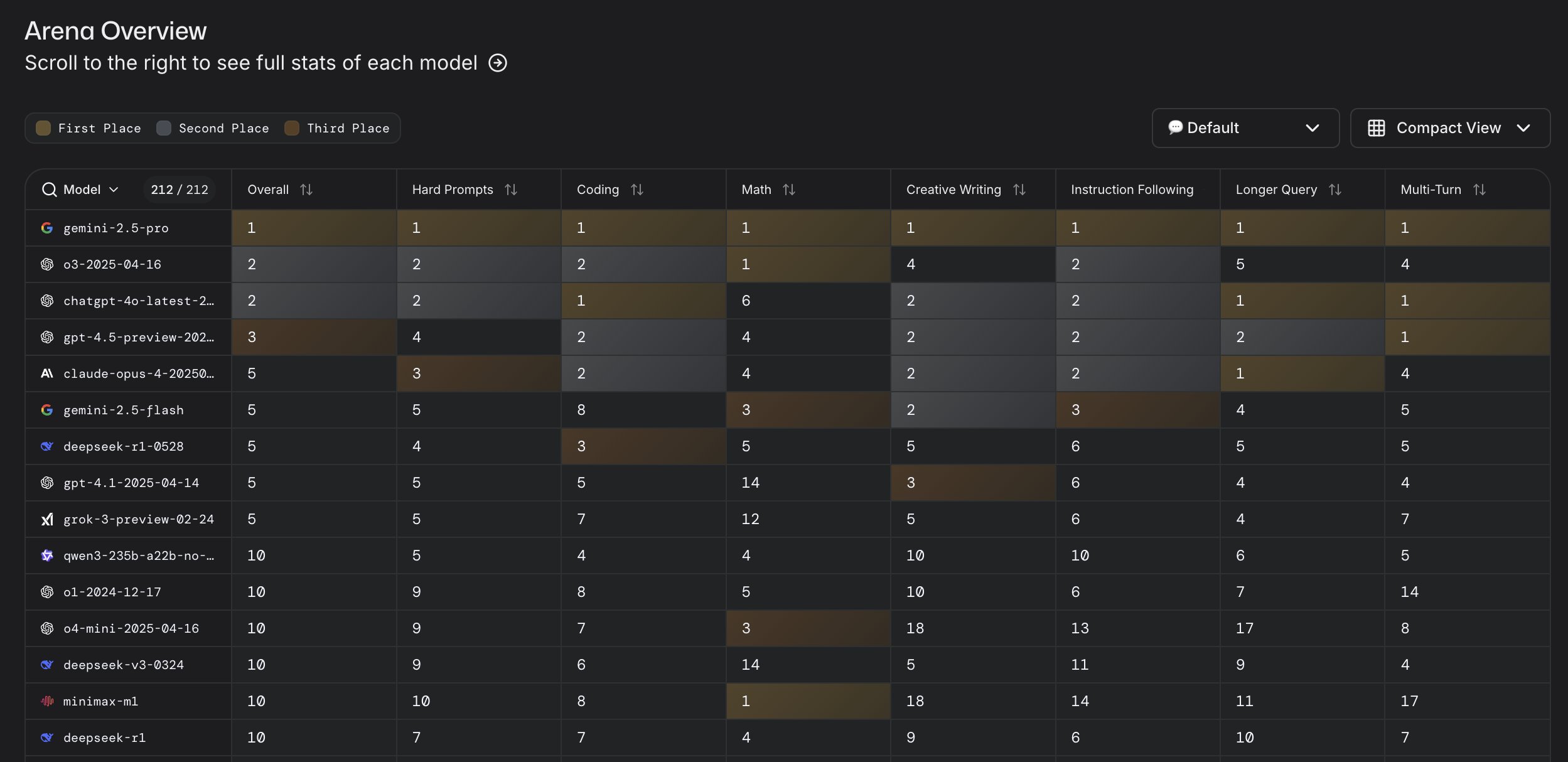The height and width of the screenshot is (762, 1568).
Task: Sort by Coding column arrows
Action: (637, 190)
